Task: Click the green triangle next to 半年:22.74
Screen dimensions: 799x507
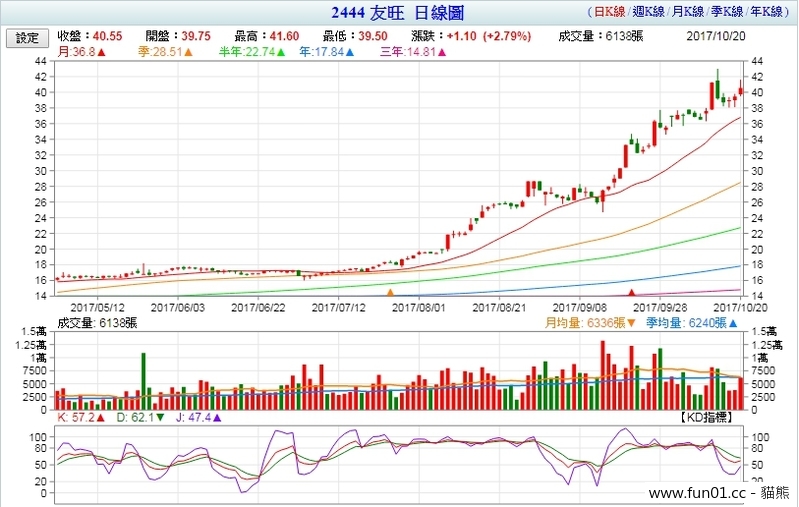Action: [282, 52]
